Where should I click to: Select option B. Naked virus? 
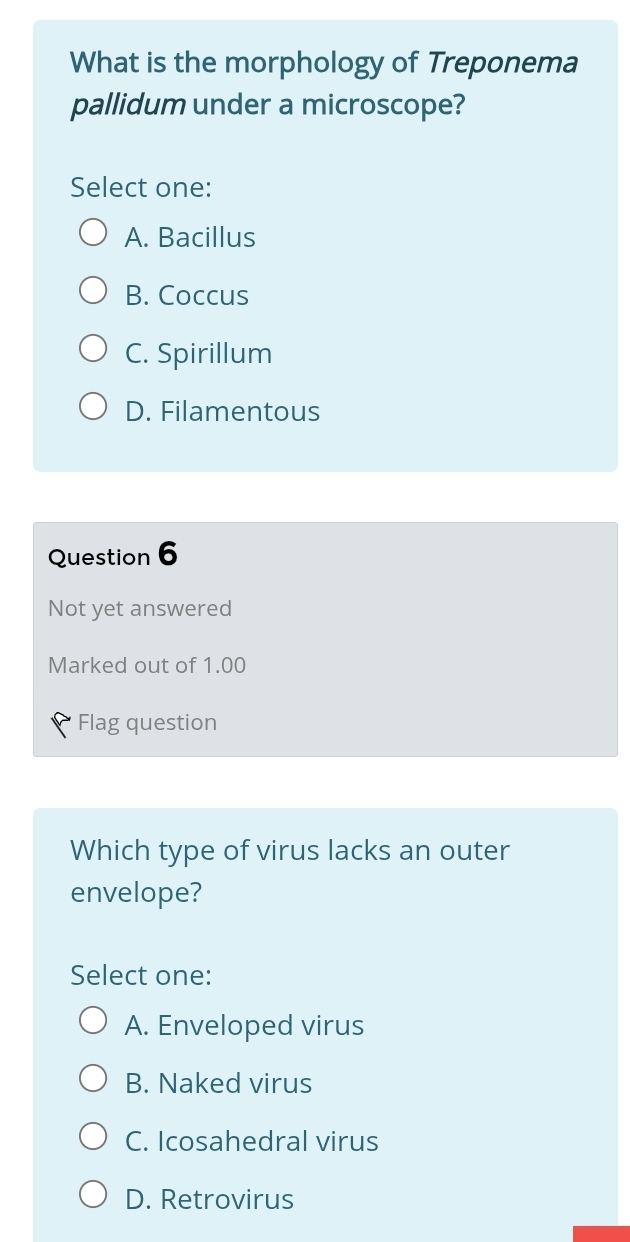(x=93, y=1078)
